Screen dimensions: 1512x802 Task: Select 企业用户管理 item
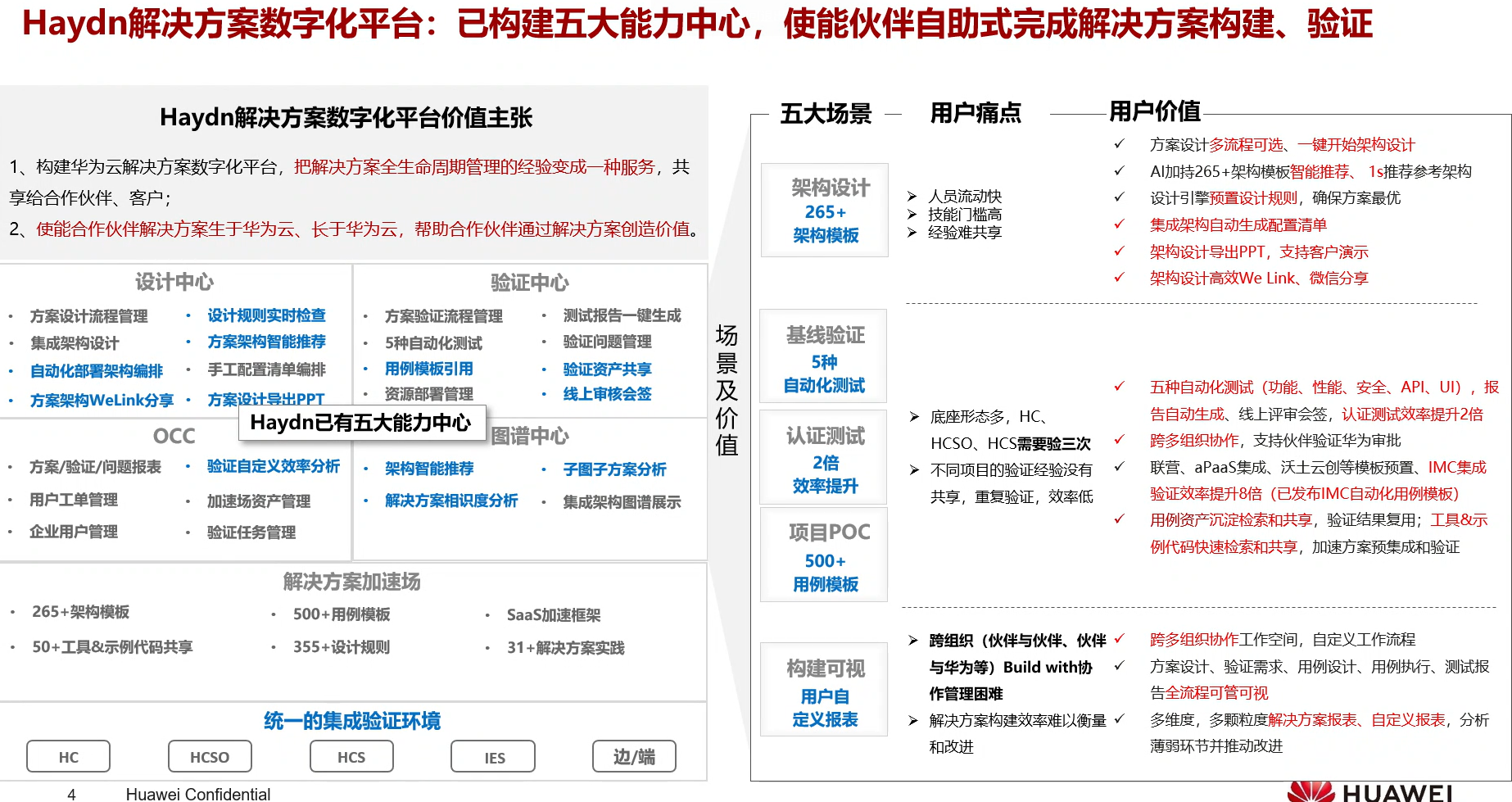coord(74,532)
